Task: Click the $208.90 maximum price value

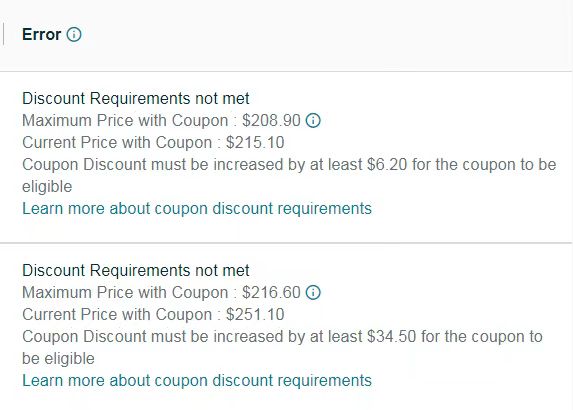Action: coord(272,120)
